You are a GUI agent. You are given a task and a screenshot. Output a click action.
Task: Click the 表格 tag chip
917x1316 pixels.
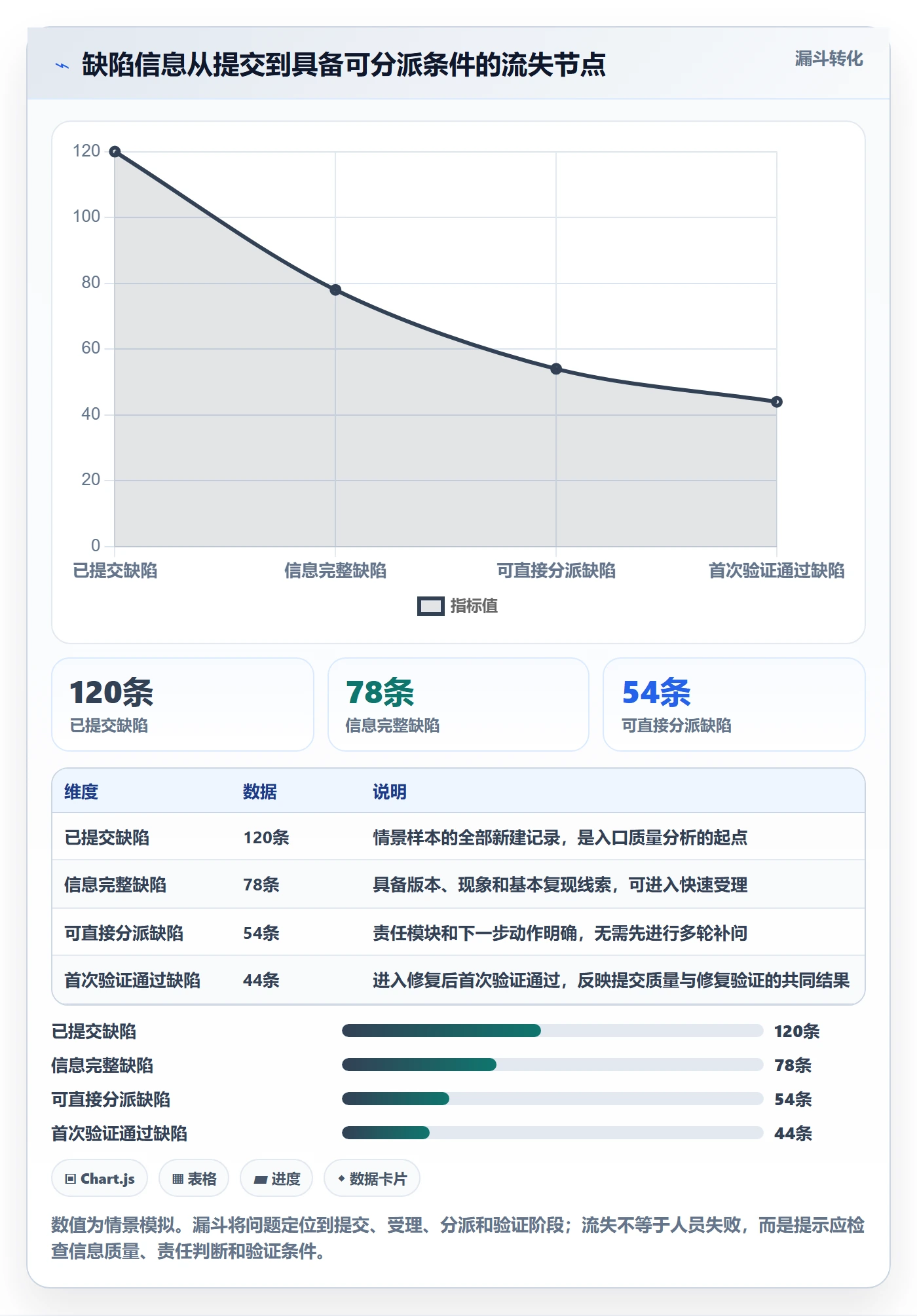194,1179
